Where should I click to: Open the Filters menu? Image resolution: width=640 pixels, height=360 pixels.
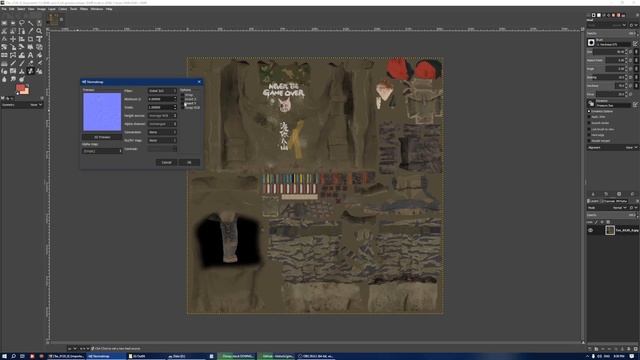point(84,9)
